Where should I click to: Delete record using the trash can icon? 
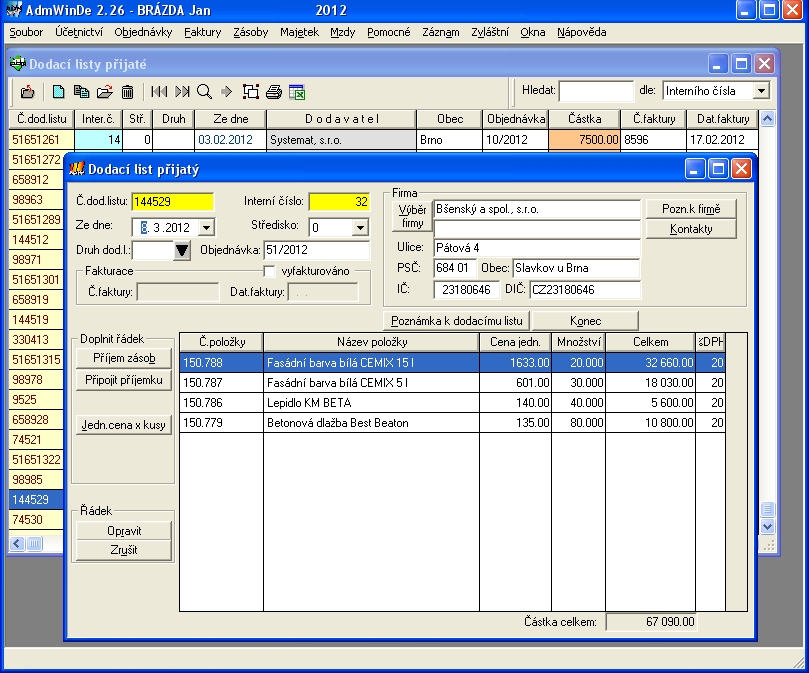(127, 92)
